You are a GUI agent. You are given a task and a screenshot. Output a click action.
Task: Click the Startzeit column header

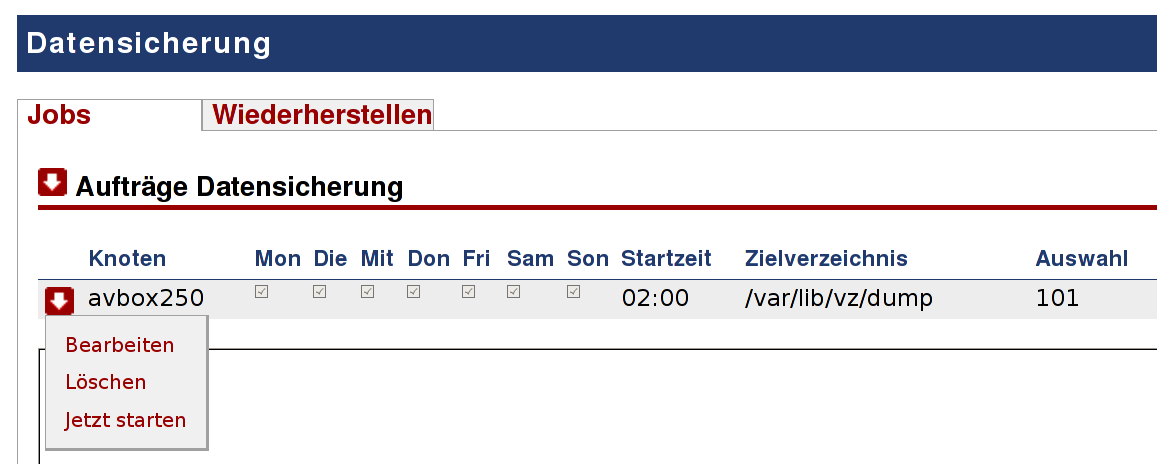click(666, 258)
